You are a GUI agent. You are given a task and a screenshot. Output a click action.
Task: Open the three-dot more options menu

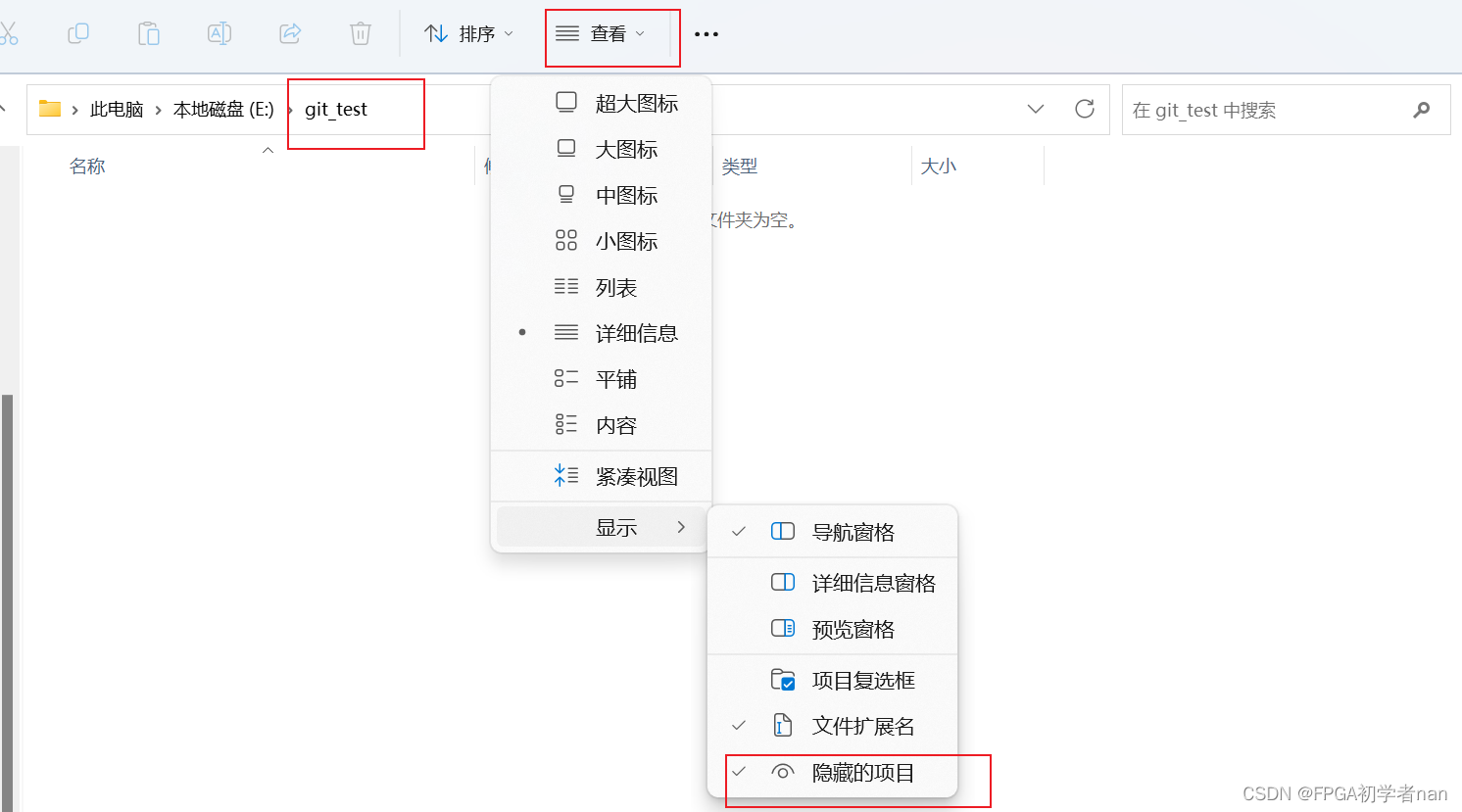[707, 34]
